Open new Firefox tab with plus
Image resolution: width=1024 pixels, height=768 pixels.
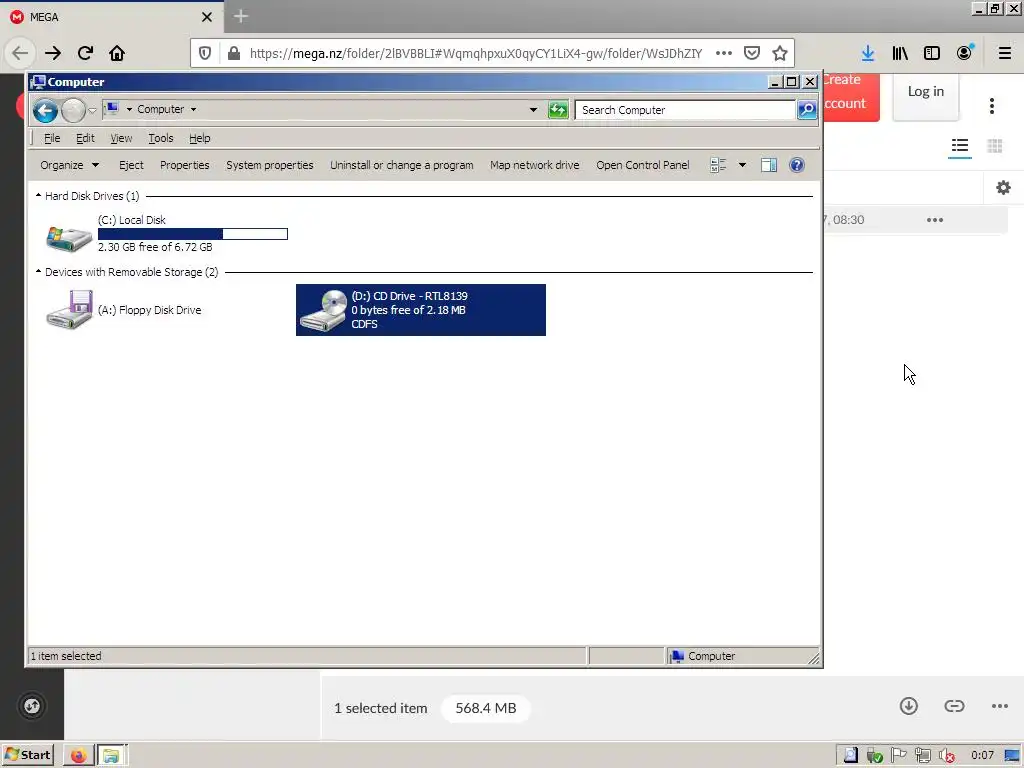coord(241,16)
